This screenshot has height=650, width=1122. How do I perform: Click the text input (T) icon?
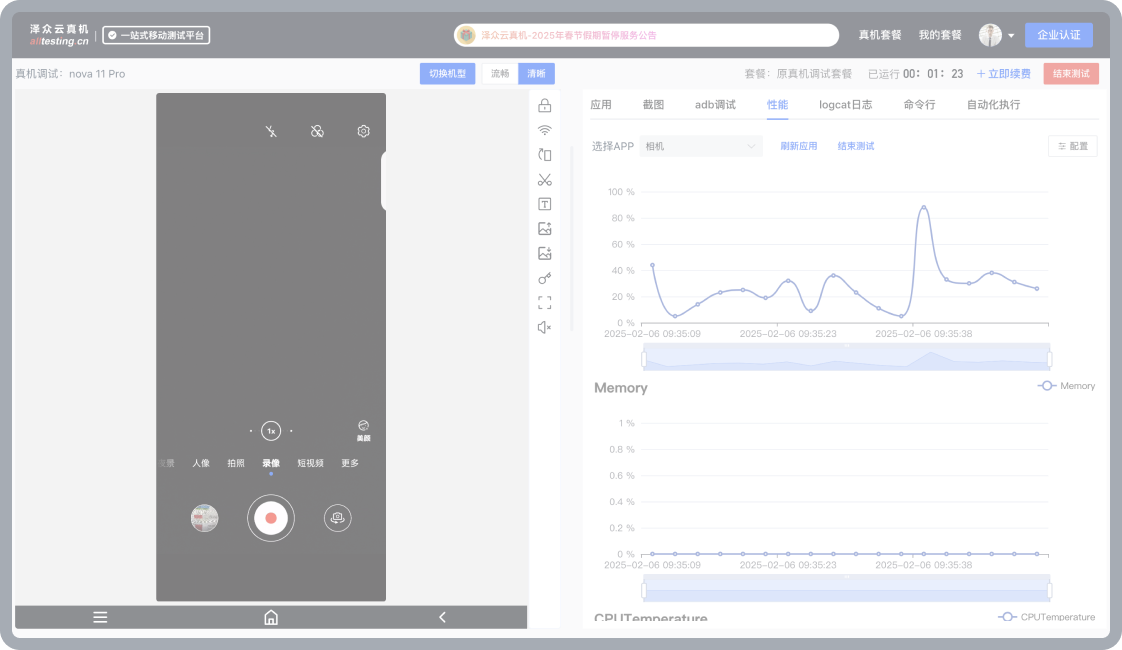pos(545,204)
